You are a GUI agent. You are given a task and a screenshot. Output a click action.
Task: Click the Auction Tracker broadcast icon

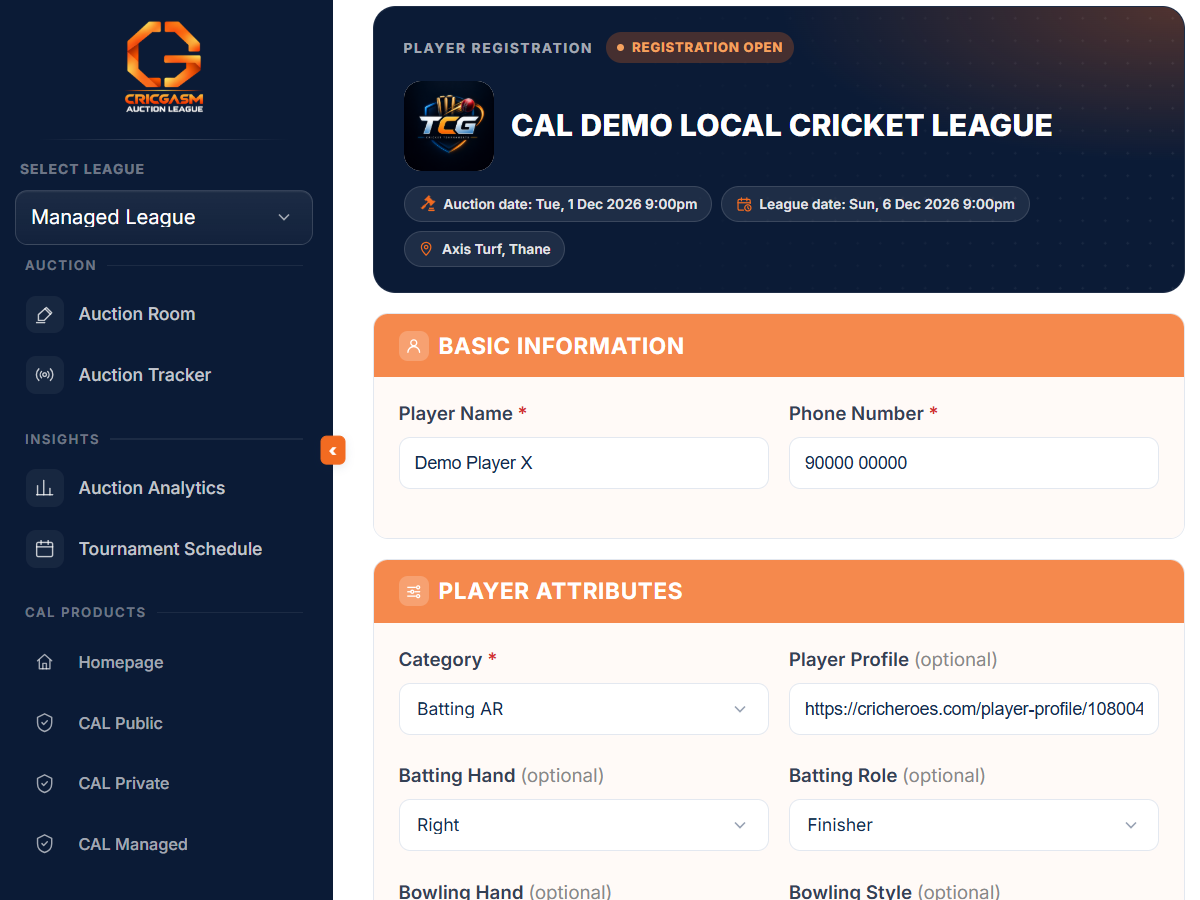point(44,375)
